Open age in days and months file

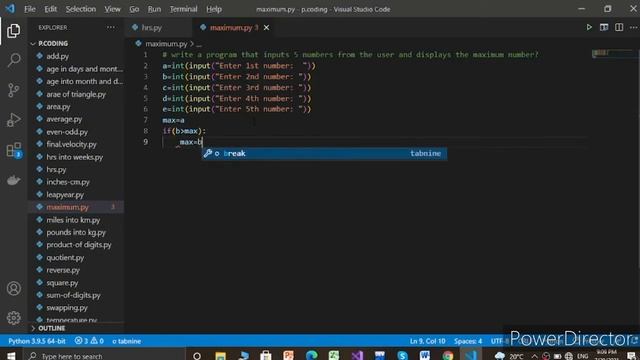[x=84, y=69]
